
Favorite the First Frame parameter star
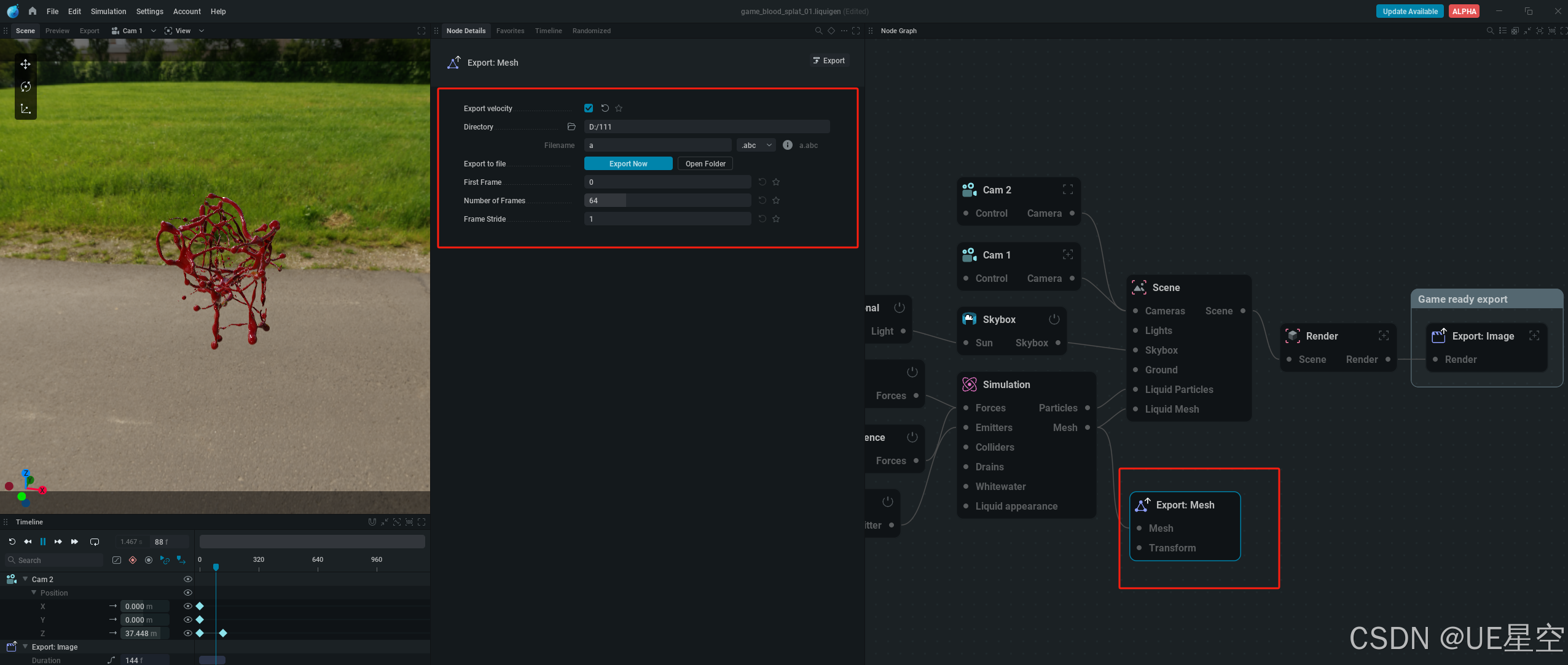tap(776, 182)
